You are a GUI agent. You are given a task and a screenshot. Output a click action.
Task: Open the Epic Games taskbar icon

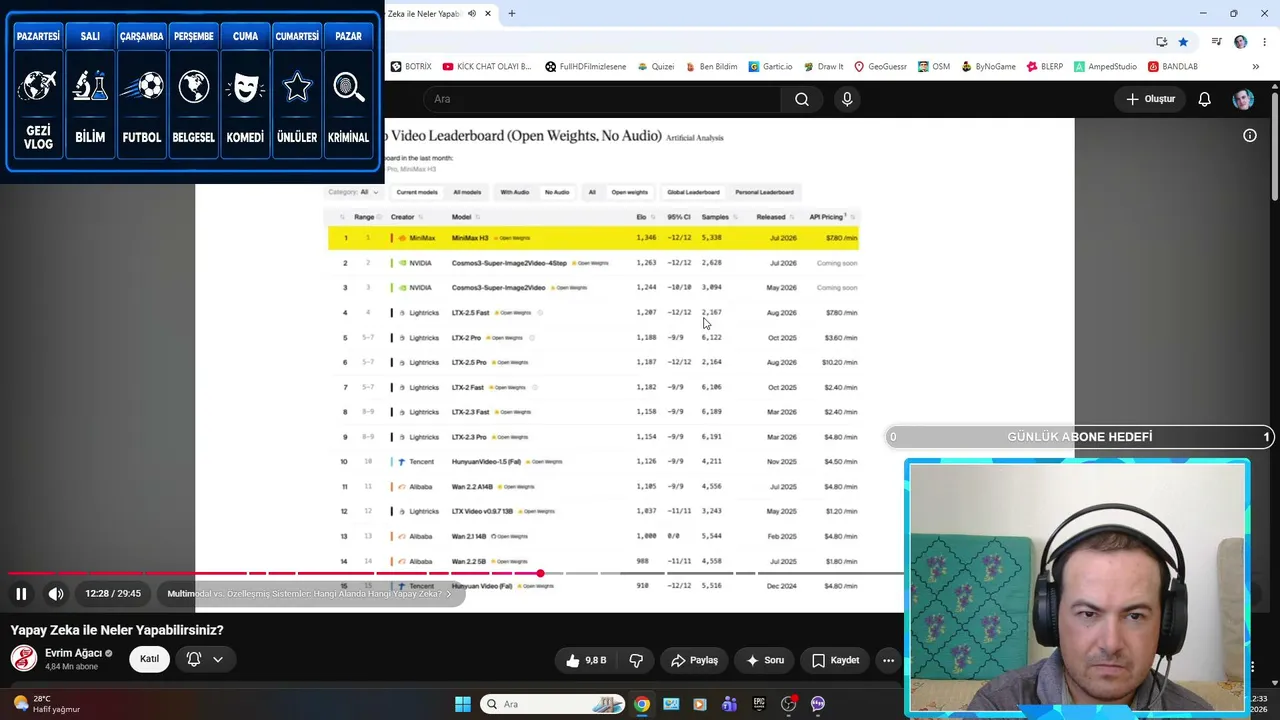tap(759, 704)
